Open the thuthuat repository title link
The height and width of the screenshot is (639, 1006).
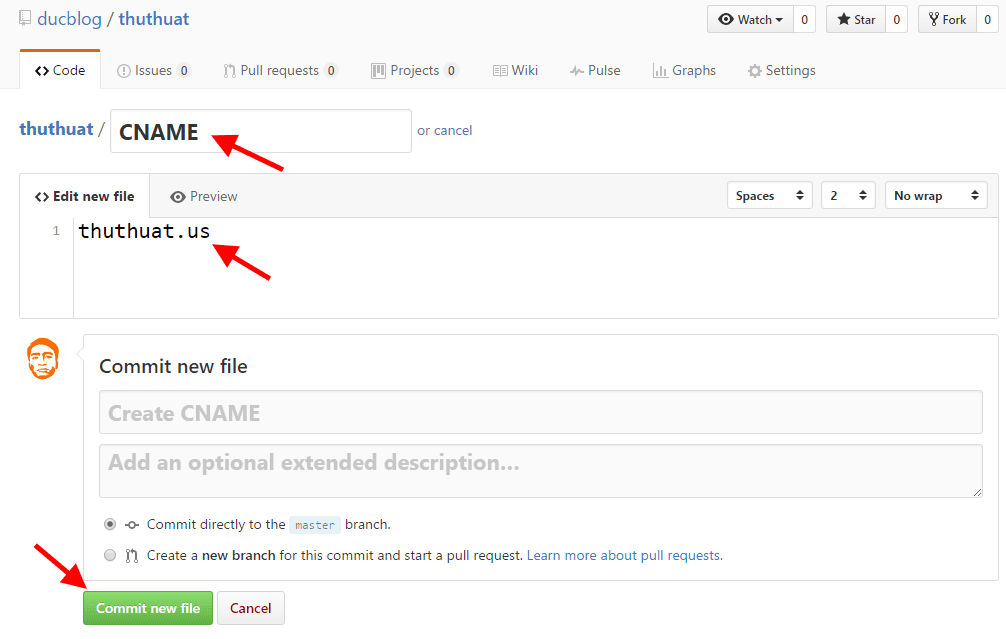(x=154, y=19)
